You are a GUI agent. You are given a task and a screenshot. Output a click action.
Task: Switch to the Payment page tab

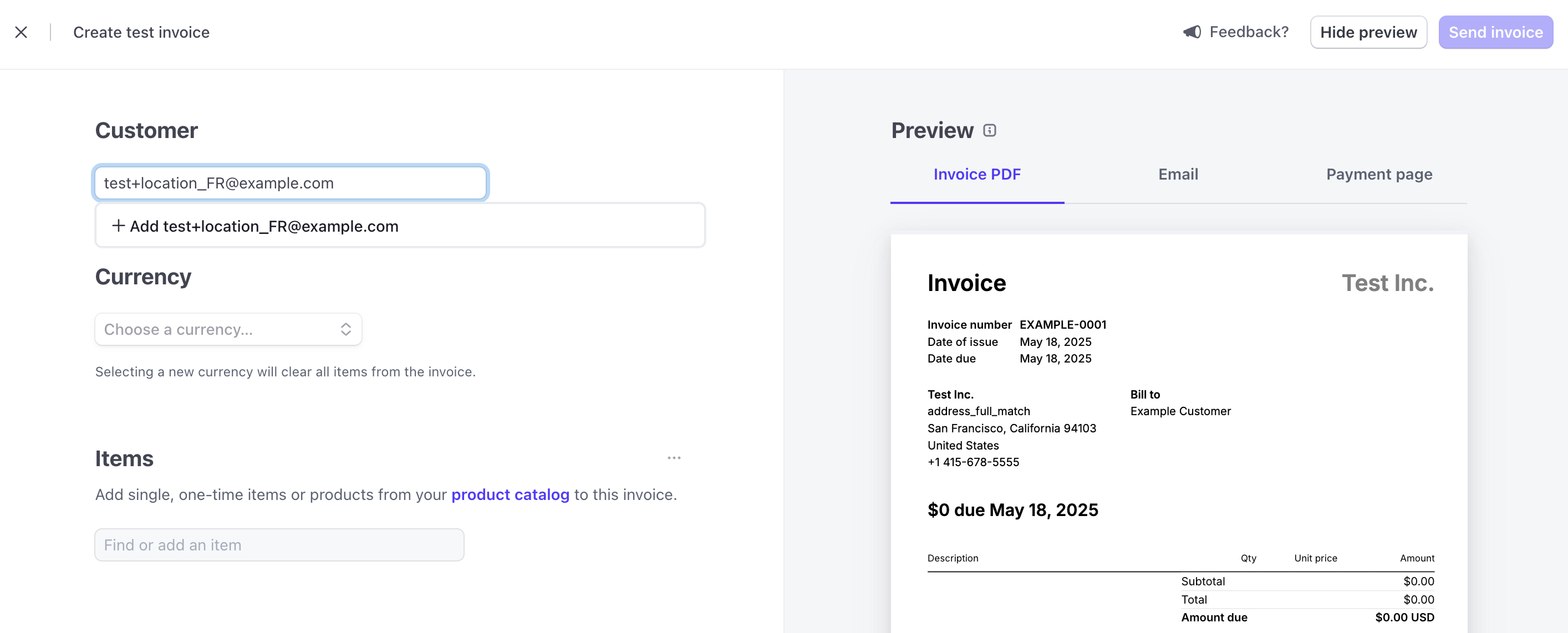[1379, 175]
